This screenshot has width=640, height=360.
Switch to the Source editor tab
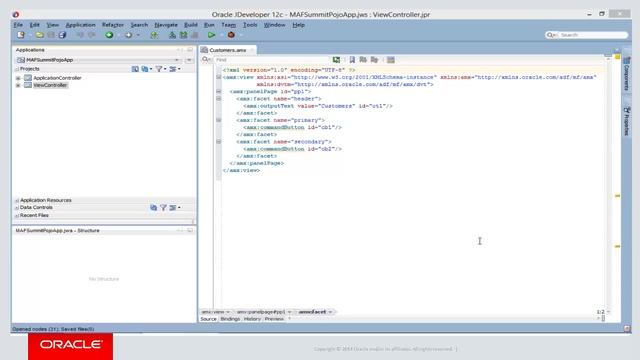pyautogui.click(x=208, y=319)
